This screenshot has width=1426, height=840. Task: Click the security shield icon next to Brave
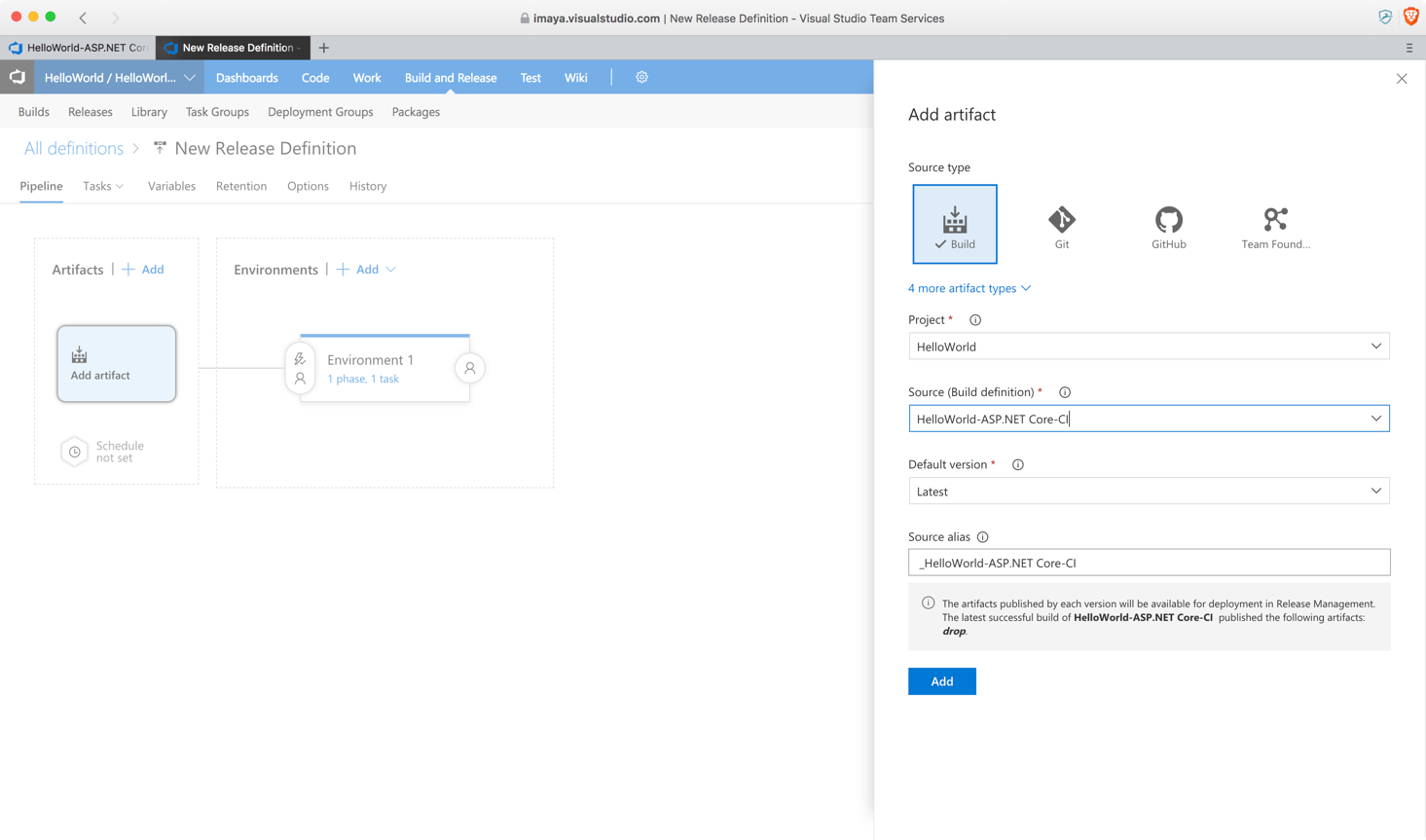pyautogui.click(x=1385, y=17)
